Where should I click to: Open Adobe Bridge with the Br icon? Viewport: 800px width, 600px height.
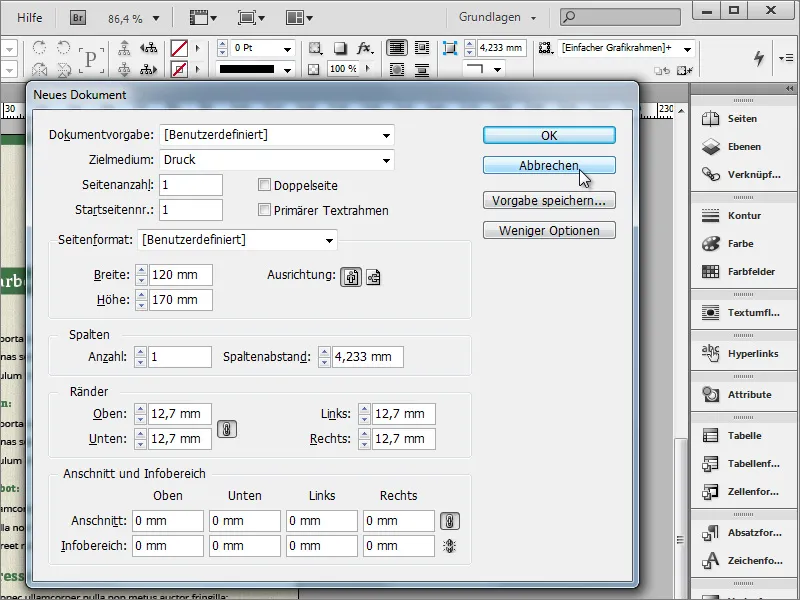coord(78,18)
